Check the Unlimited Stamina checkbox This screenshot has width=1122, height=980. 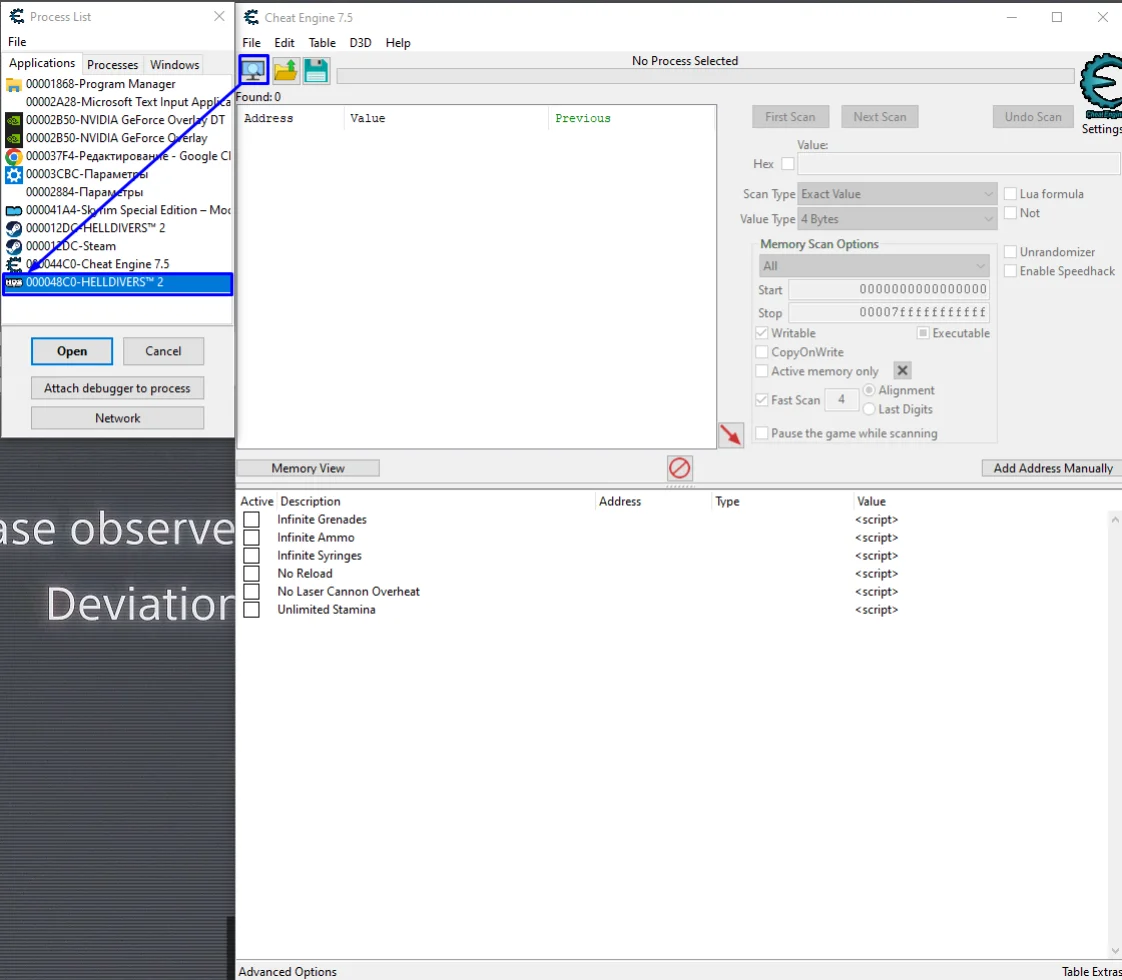(251, 609)
